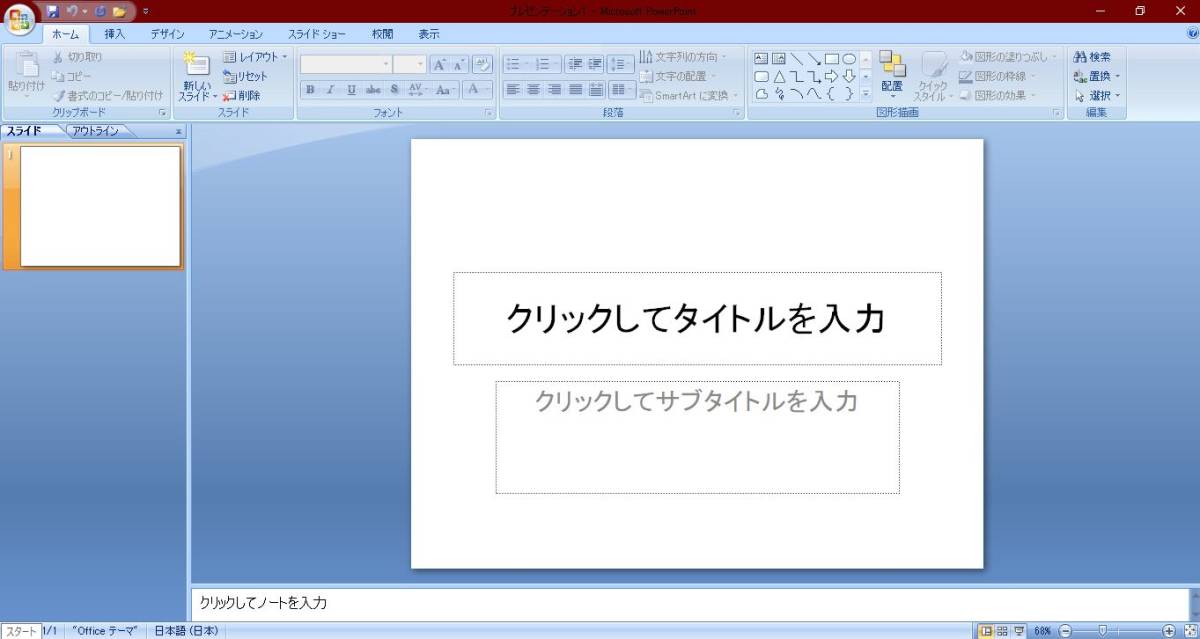The height and width of the screenshot is (639, 1200).
Task: Start slide show view from status bar
Action: coord(1018,631)
